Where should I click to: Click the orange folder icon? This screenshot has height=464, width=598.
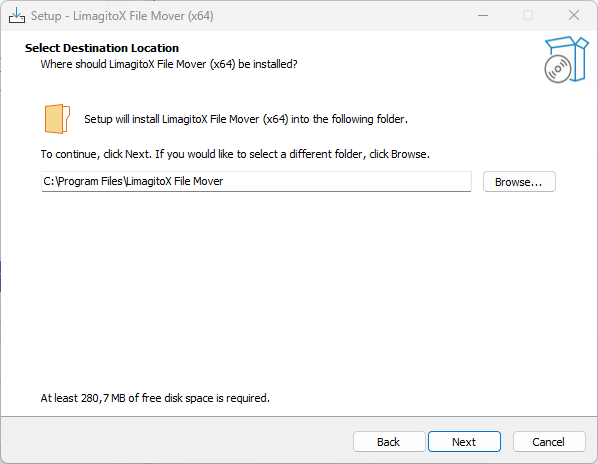[57, 119]
